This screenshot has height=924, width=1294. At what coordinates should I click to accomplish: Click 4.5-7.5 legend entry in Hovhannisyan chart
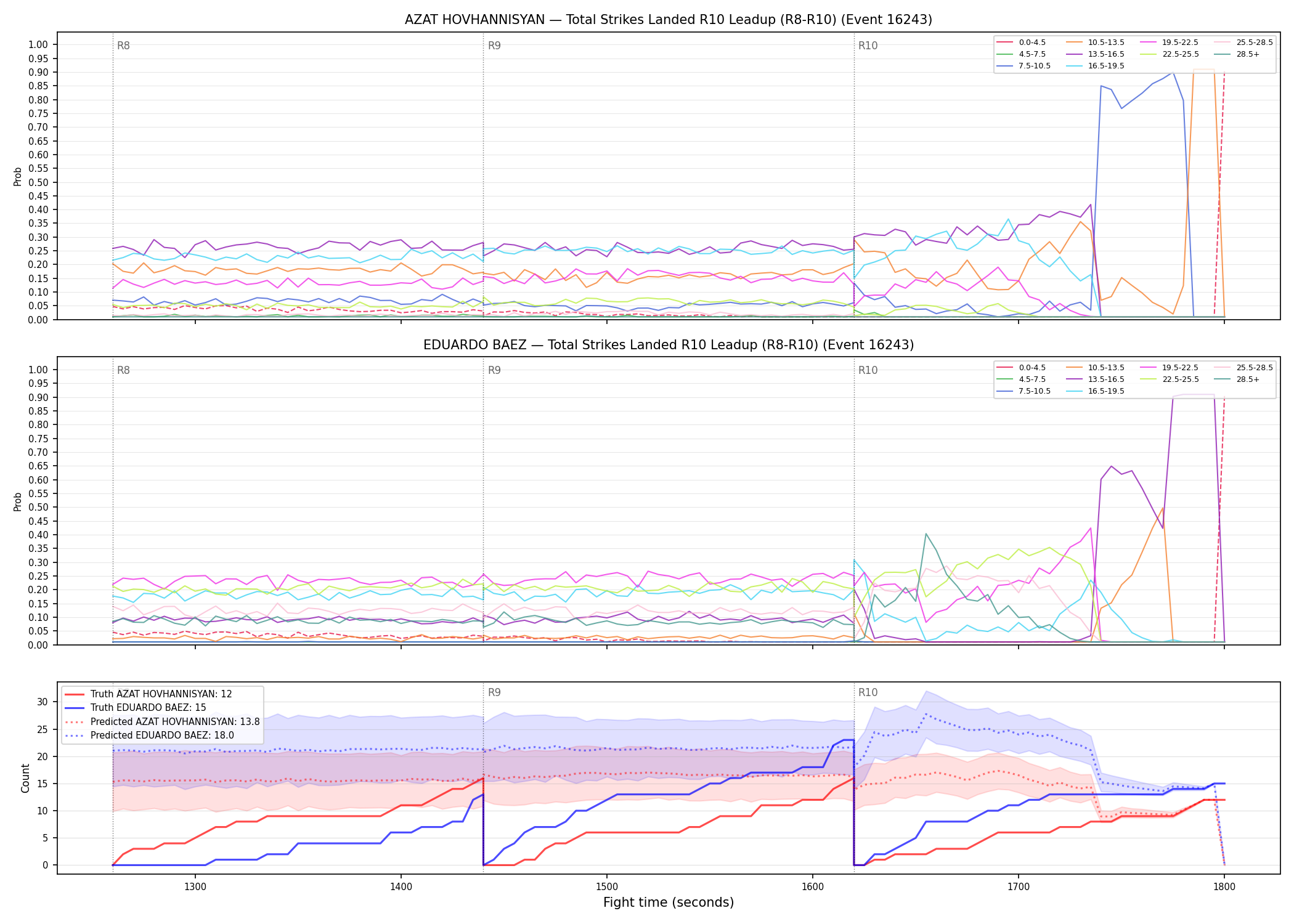(x=1021, y=54)
